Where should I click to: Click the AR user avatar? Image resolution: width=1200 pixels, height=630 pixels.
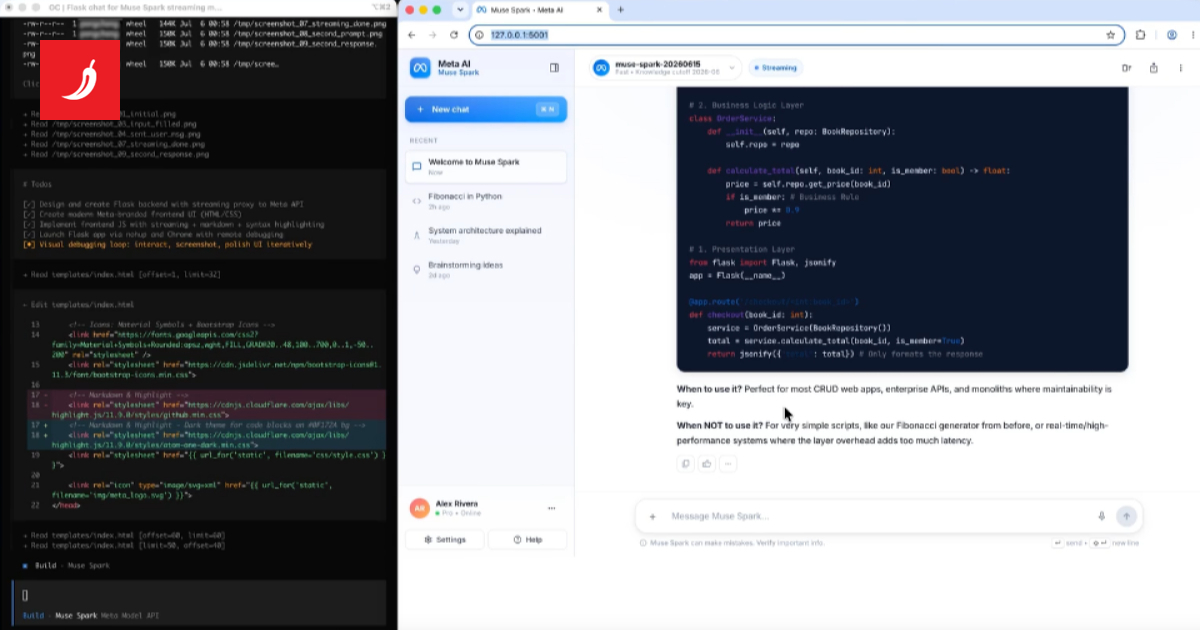click(x=419, y=508)
